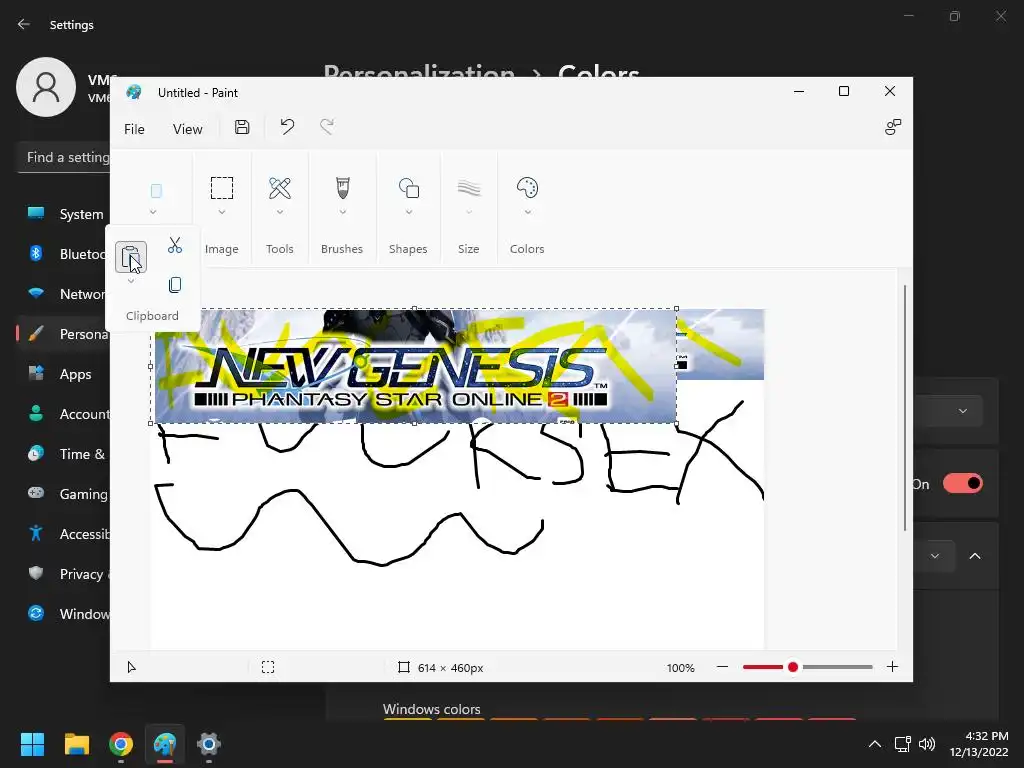Click Paint's vertical scrollbar
This screenshot has width=1024, height=768.
pyautogui.click(x=904, y=408)
